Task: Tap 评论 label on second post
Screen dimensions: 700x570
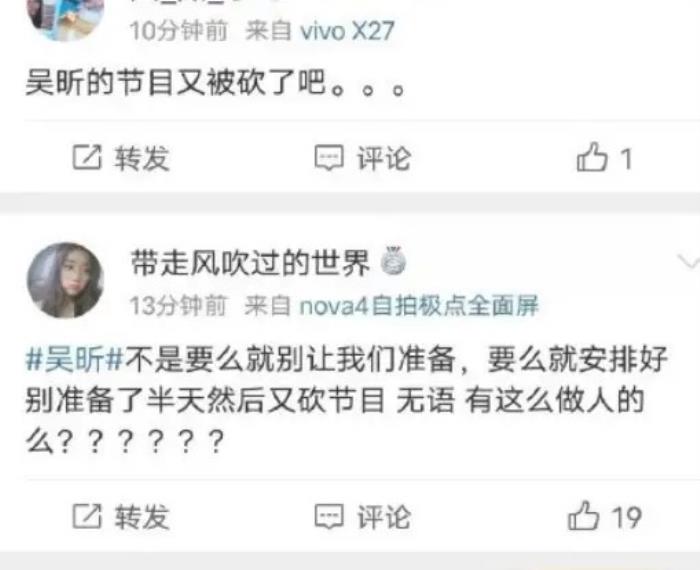Action: pos(384,517)
